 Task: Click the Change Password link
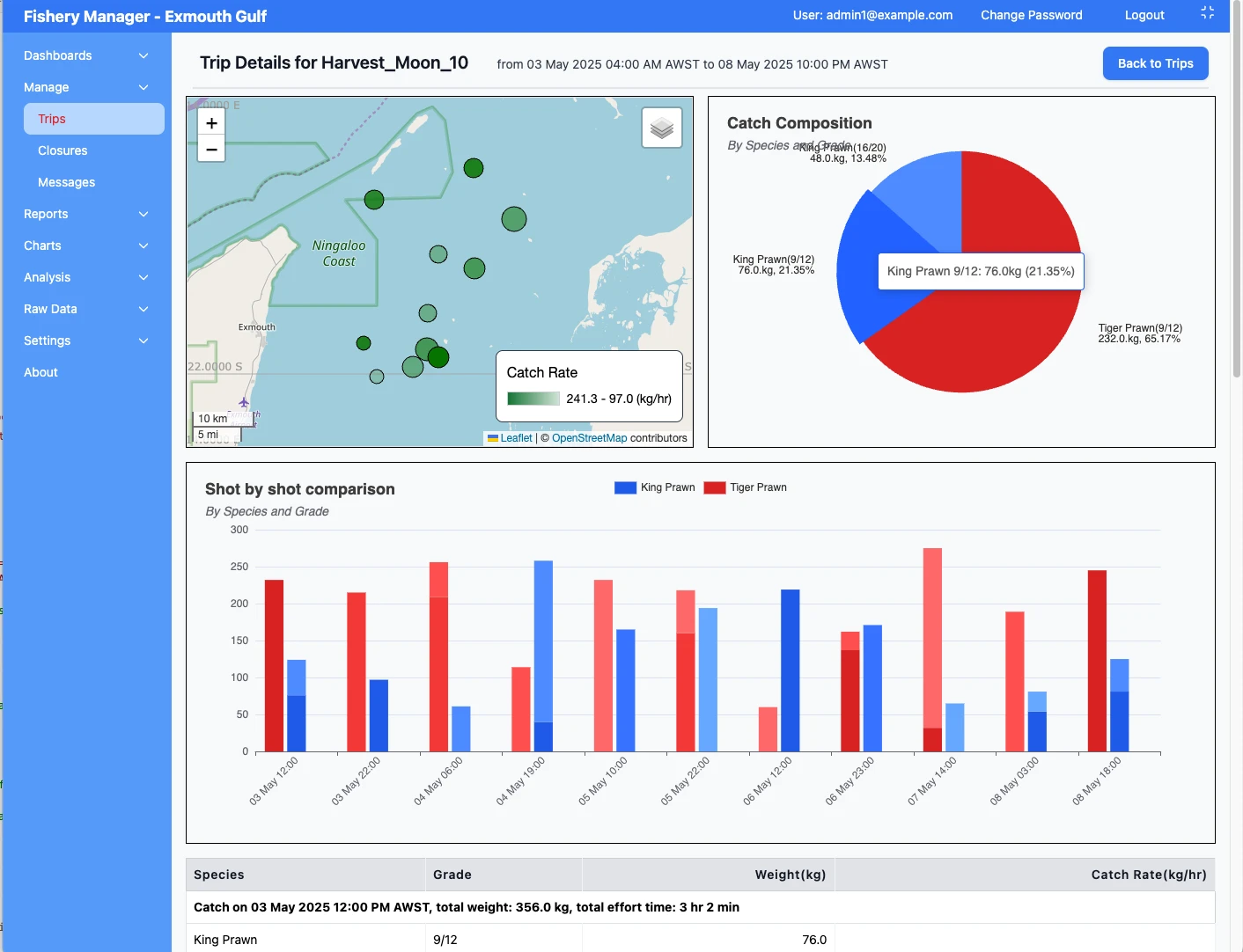pos(1031,15)
